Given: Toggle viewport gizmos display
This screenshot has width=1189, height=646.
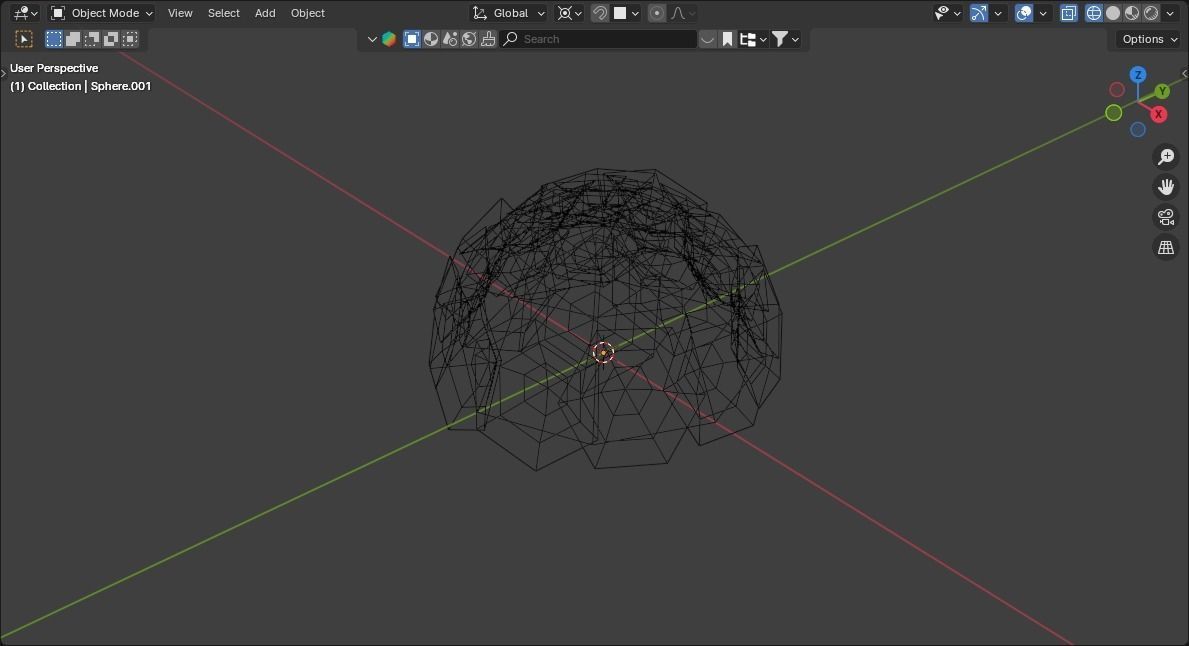Looking at the screenshot, I should pyautogui.click(x=979, y=13).
